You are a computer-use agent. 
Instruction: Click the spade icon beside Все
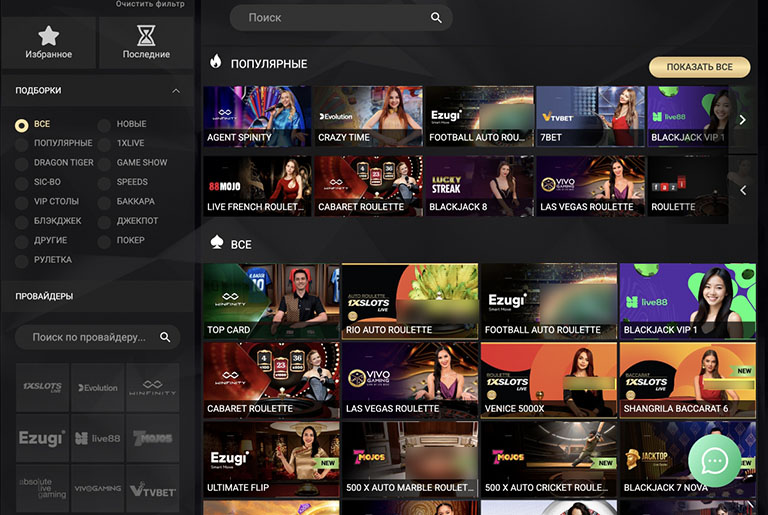tap(216, 242)
